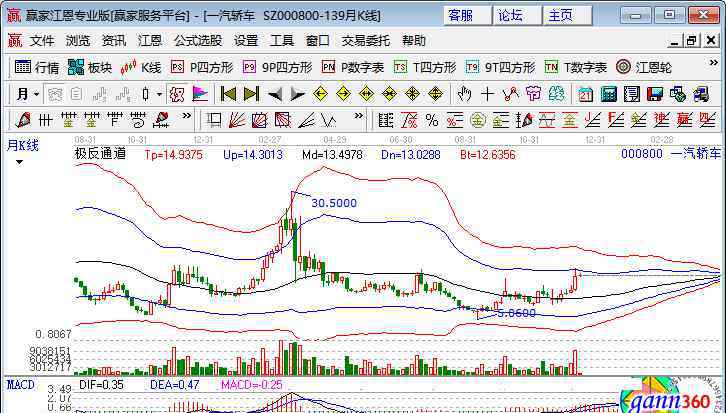Open the calendar icon showing 21
The image size is (726, 413).
click(x=586, y=94)
